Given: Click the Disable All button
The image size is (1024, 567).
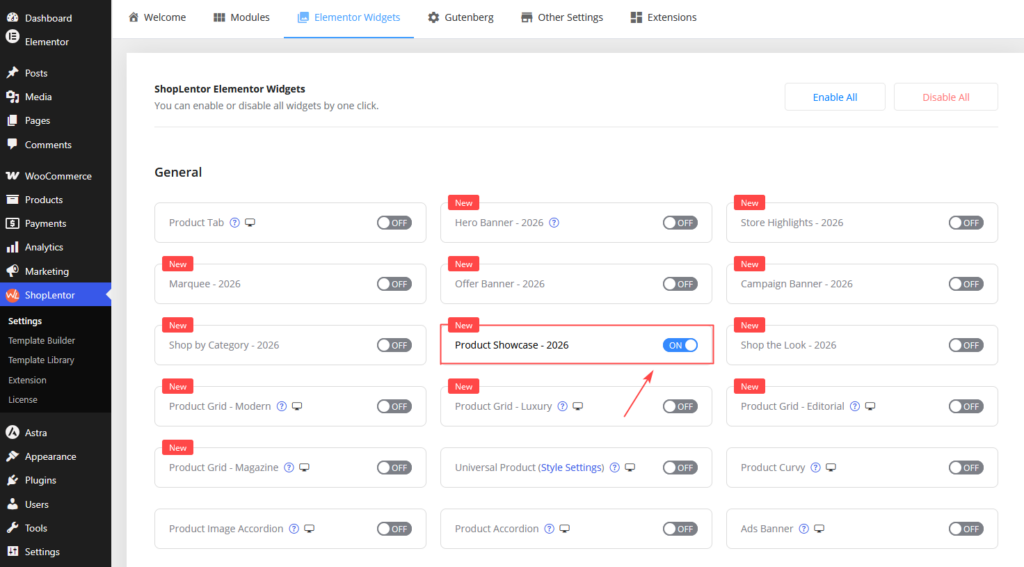Looking at the screenshot, I should 946,97.
